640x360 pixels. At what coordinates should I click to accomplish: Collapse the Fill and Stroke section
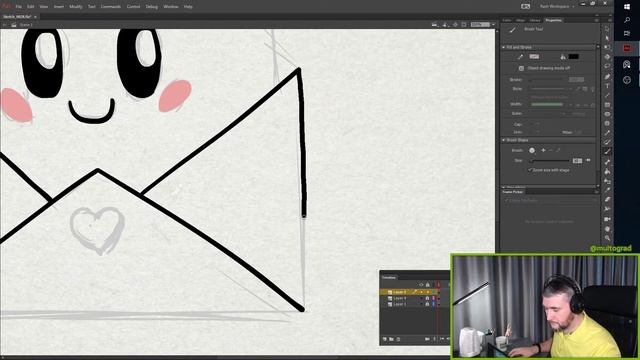(504, 47)
